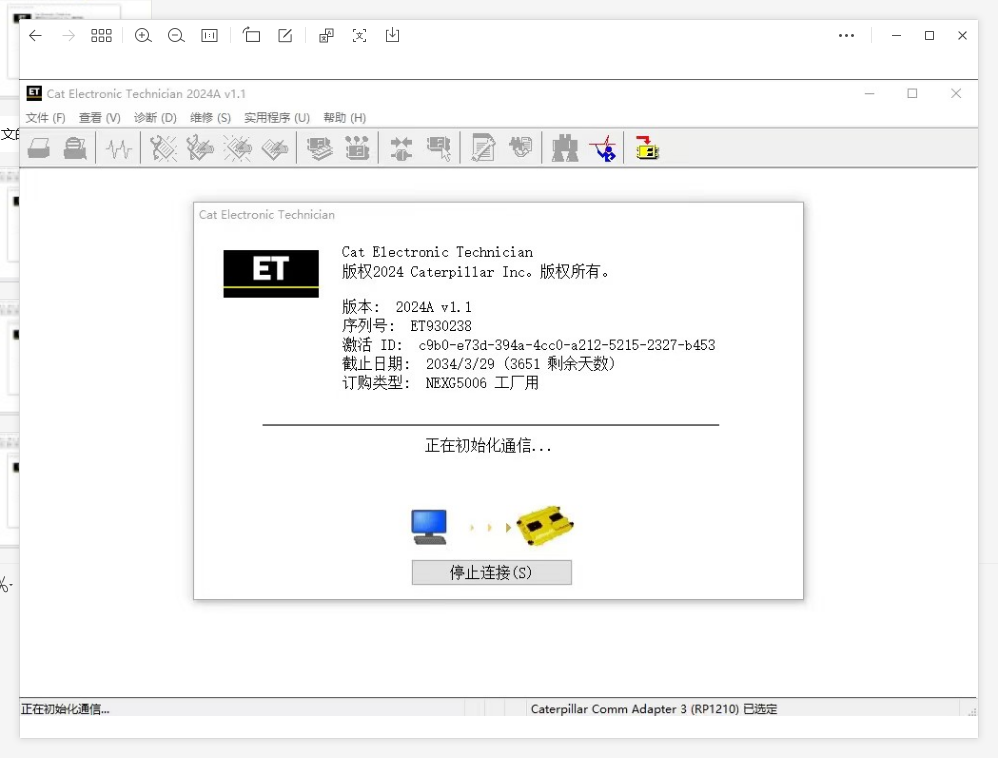Save image with download icon
The height and width of the screenshot is (758, 998).
click(393, 35)
